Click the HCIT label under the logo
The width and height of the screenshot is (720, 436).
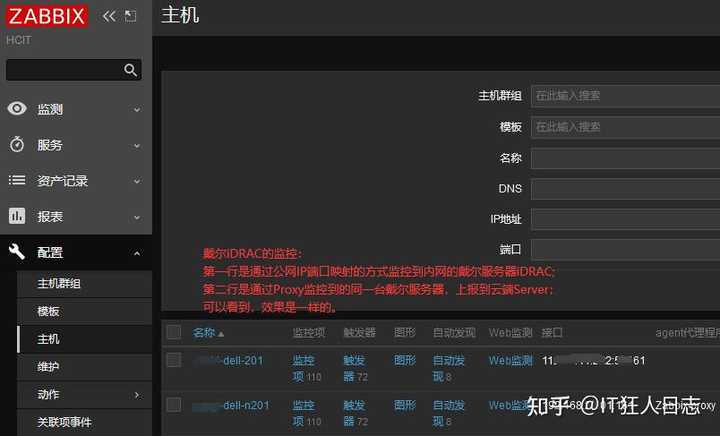click(x=18, y=40)
